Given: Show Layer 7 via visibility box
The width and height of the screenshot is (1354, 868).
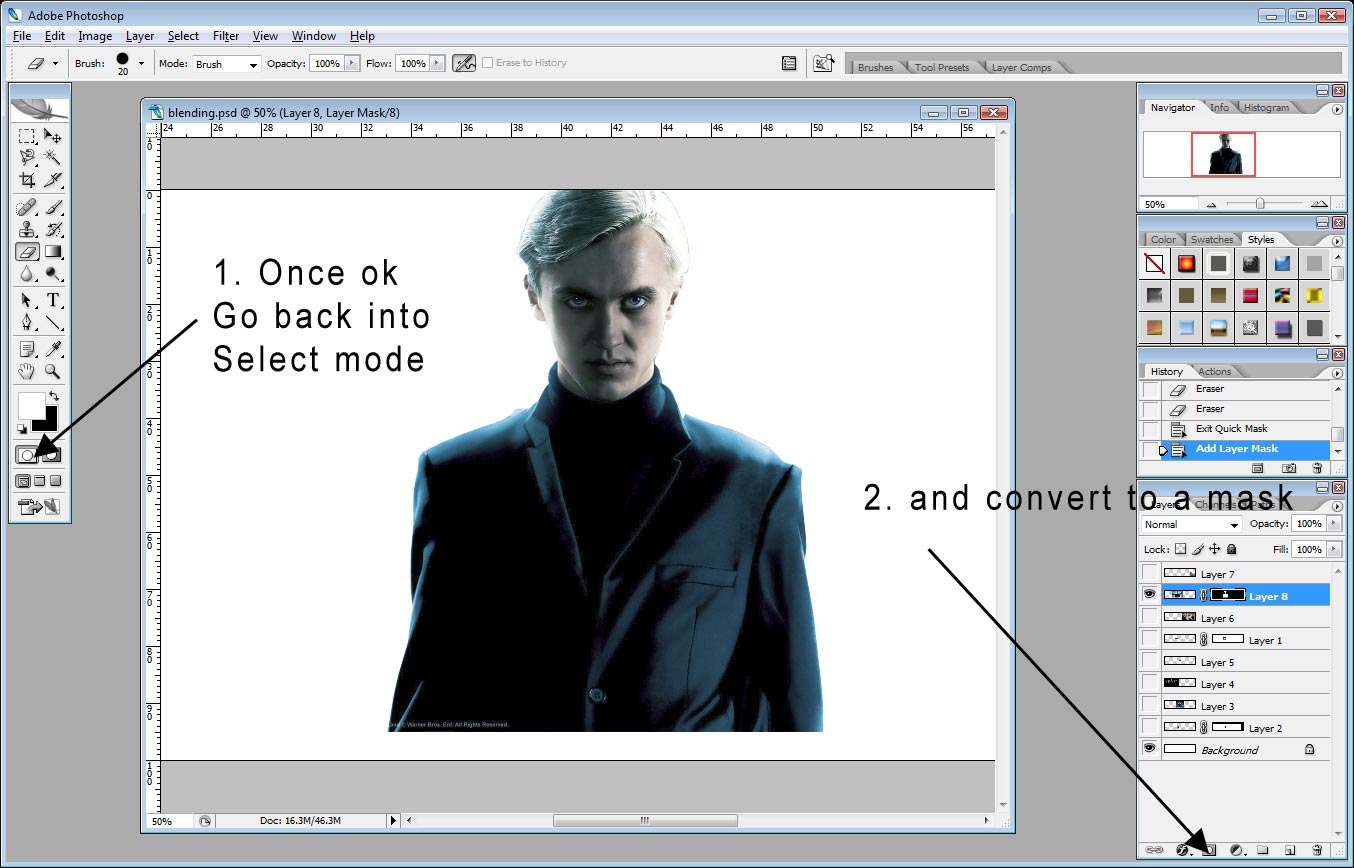Looking at the screenshot, I should tap(1150, 573).
